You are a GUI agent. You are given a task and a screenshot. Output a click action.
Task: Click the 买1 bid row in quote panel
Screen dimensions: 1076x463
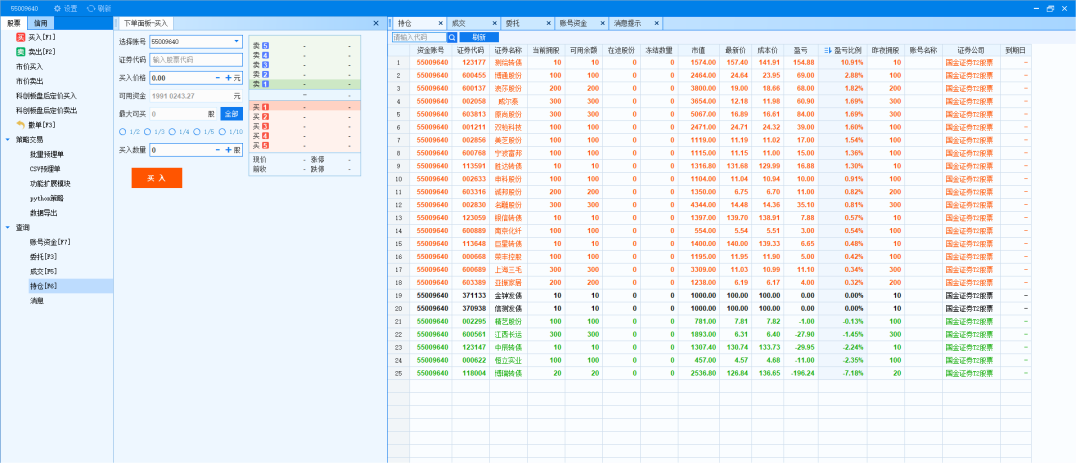tap(304, 107)
